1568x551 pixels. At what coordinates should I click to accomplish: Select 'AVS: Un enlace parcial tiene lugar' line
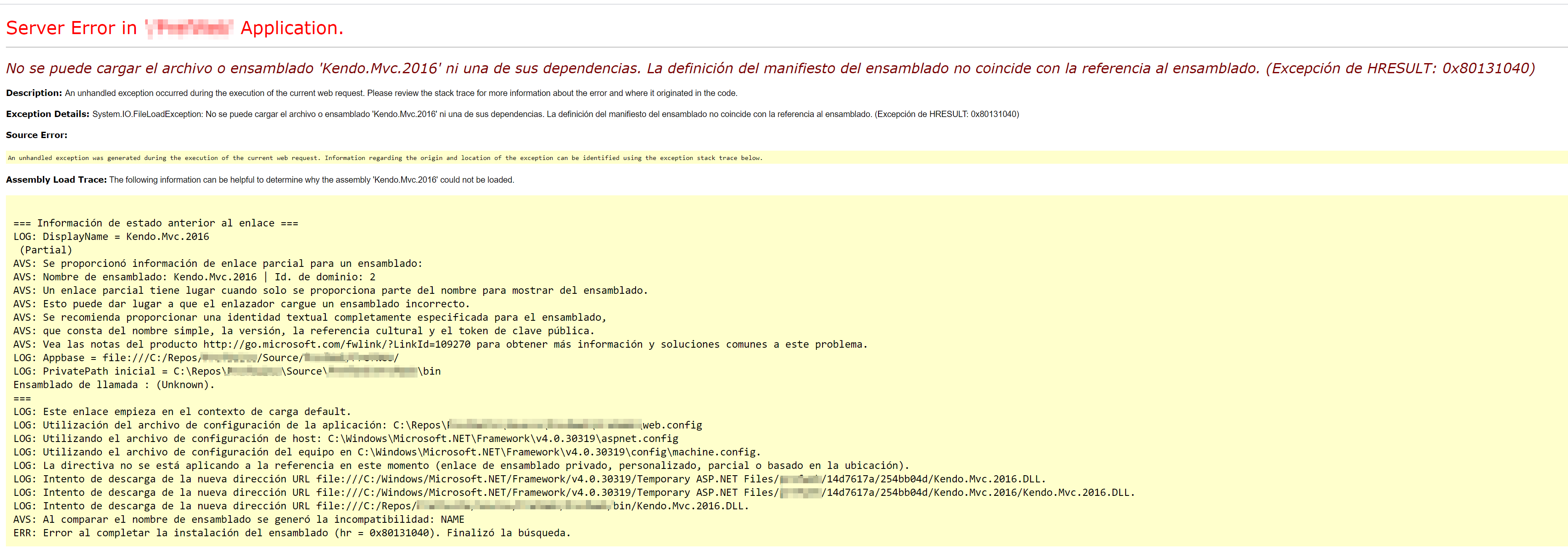tap(330, 290)
